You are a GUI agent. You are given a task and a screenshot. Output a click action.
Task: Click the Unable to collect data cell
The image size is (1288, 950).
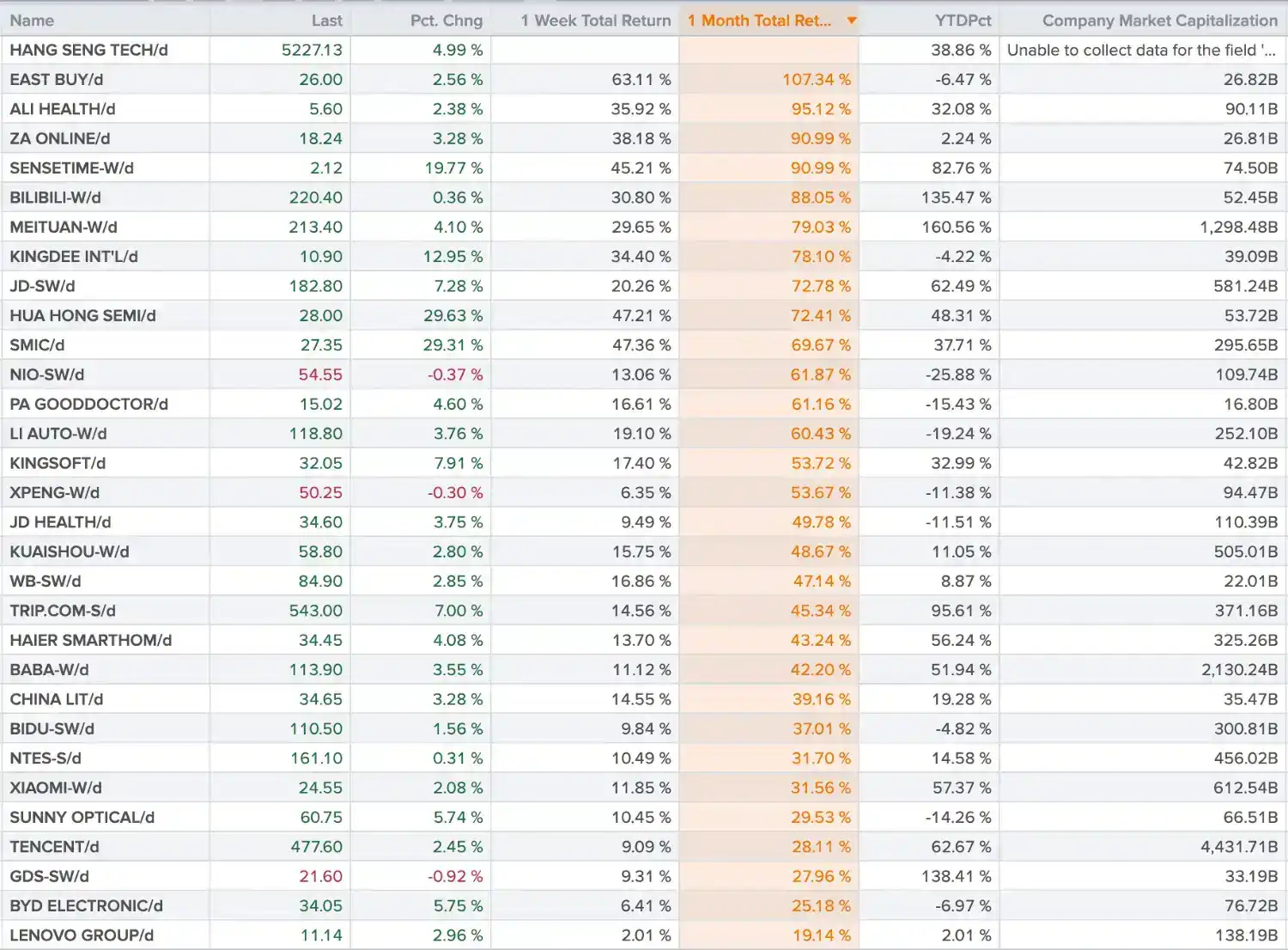pyautogui.click(x=1142, y=50)
